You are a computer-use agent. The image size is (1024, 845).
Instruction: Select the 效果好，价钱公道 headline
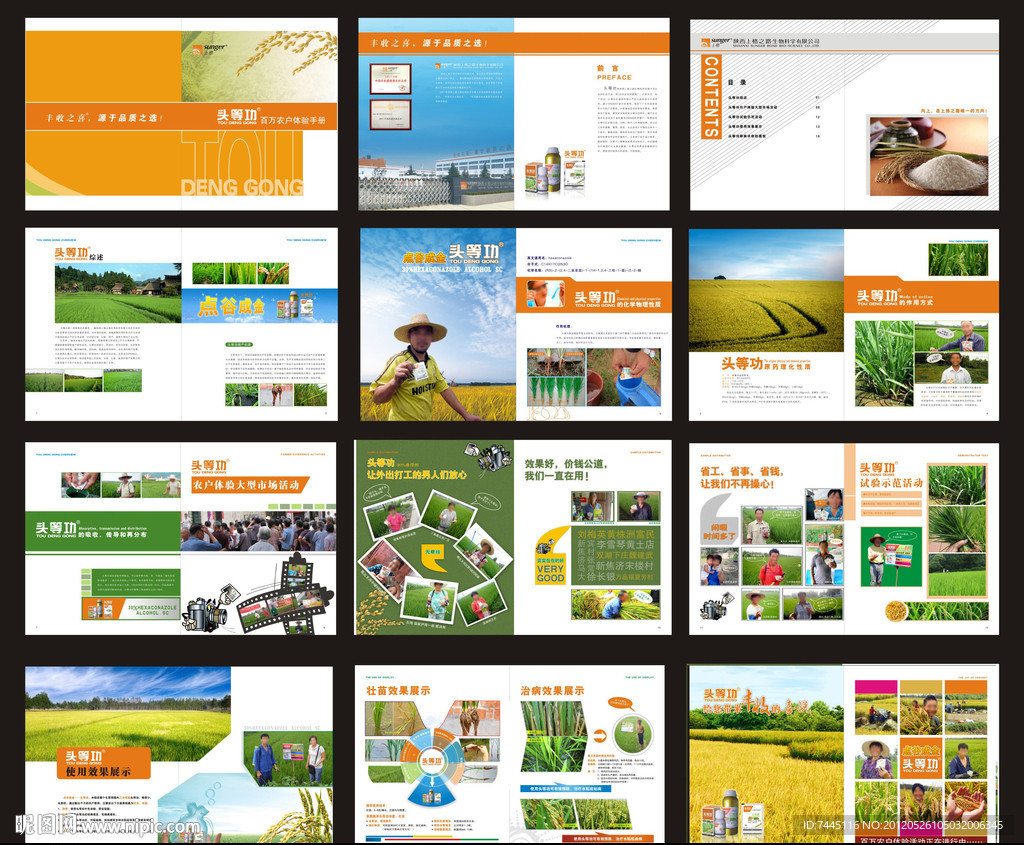tap(566, 464)
